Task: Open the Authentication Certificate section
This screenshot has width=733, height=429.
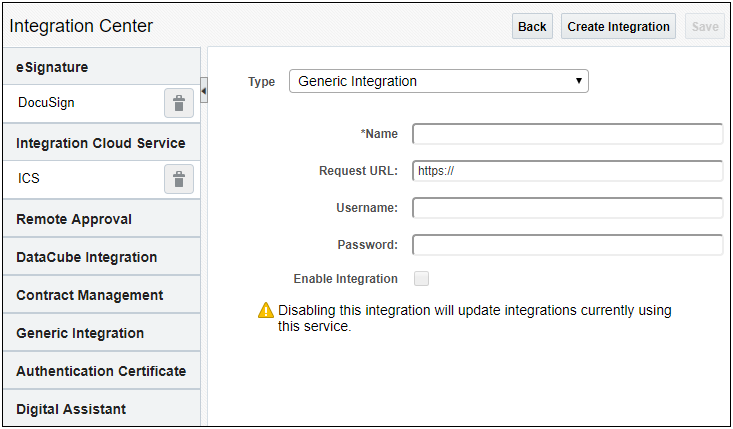Action: [x=102, y=371]
